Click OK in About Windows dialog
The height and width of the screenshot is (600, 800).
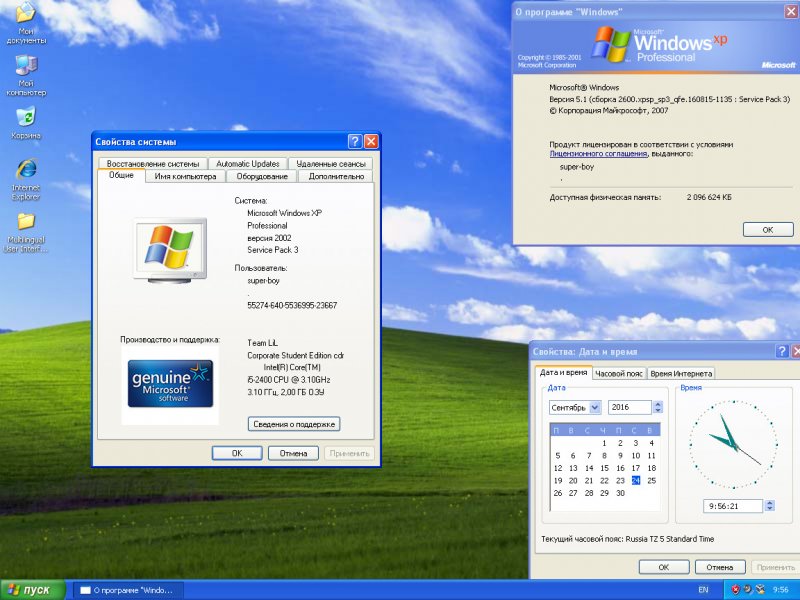pos(768,230)
